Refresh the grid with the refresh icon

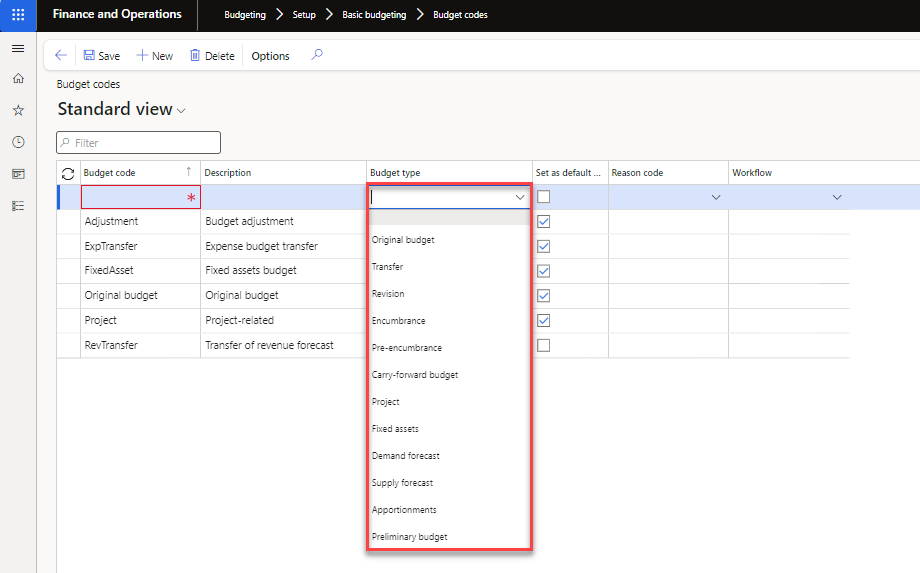coord(68,174)
